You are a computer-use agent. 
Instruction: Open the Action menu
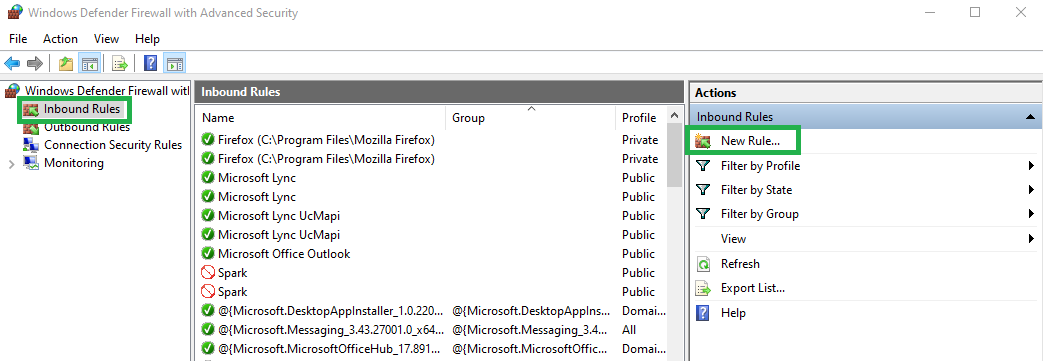(x=61, y=39)
